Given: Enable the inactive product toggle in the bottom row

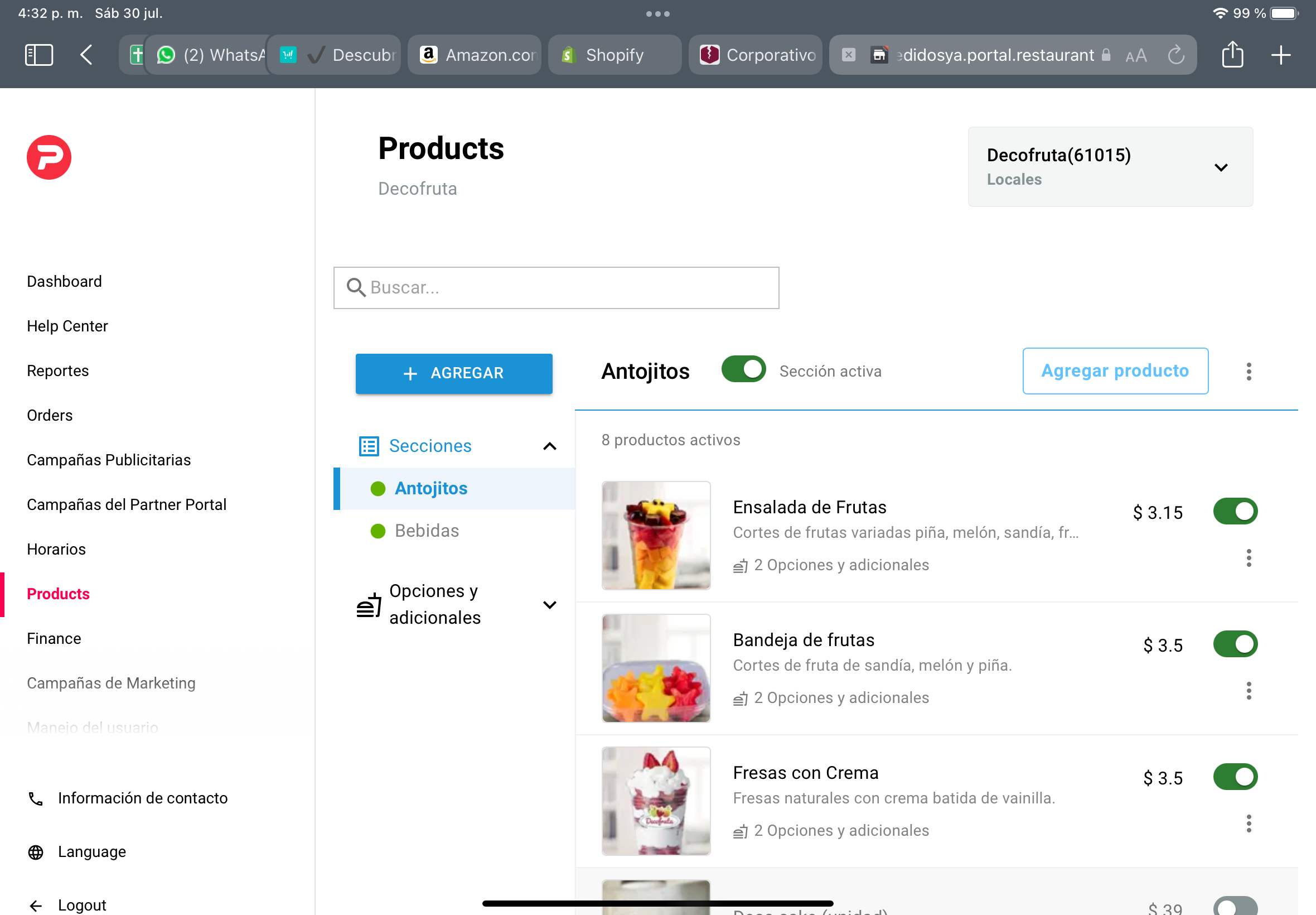Looking at the screenshot, I should tap(1235, 906).
